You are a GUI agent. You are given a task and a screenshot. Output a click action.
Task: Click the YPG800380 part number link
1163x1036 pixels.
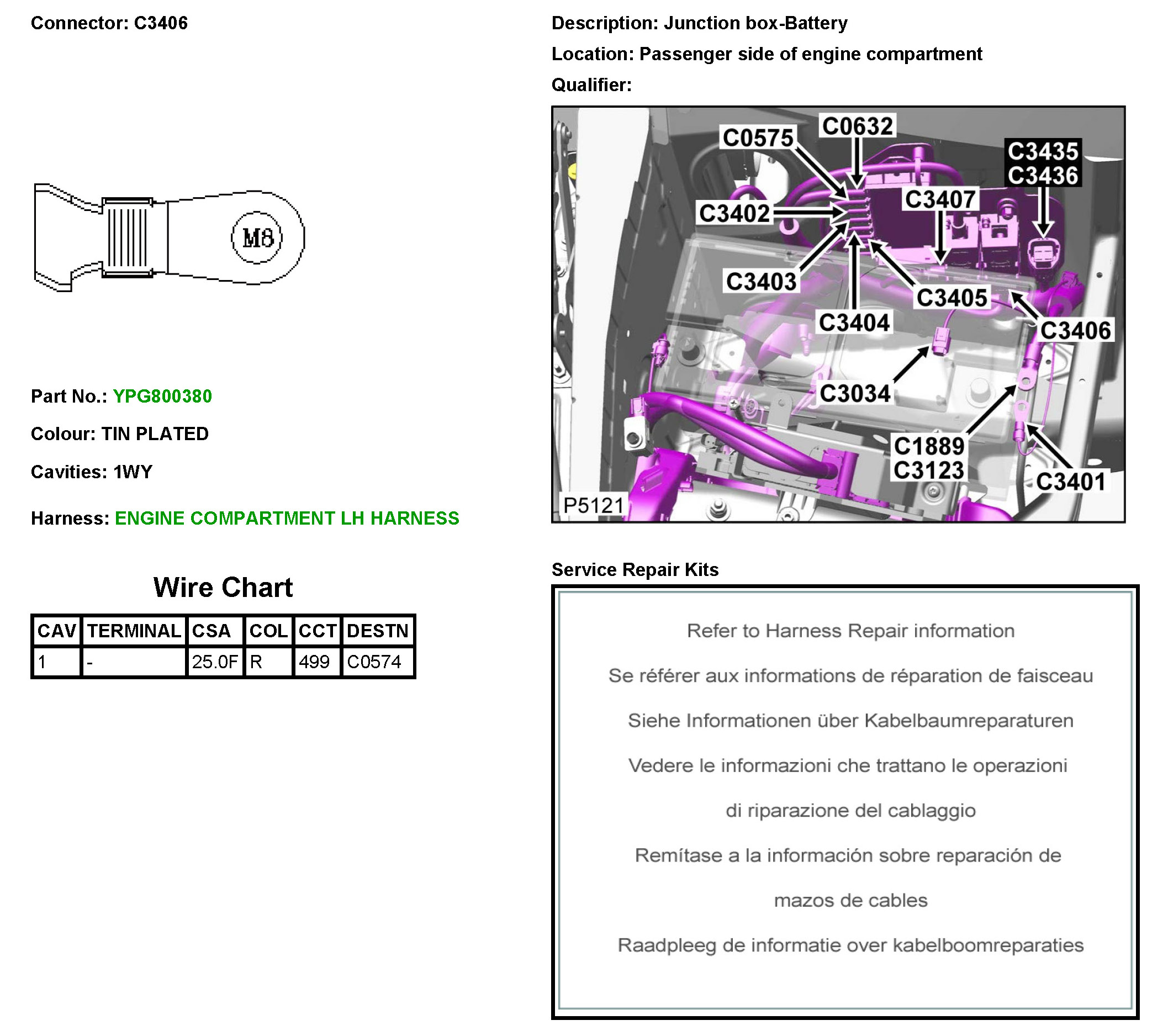[162, 396]
